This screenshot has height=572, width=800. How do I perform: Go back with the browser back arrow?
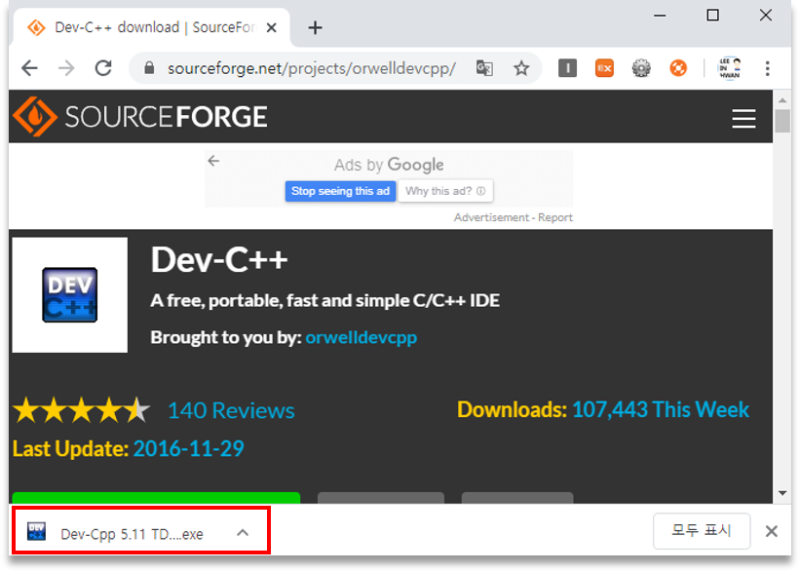30,68
